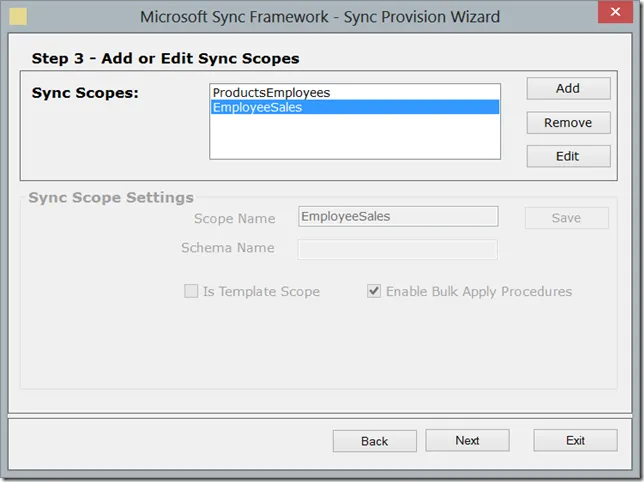Remove the selected sync scope
644x482 pixels.
(568, 123)
